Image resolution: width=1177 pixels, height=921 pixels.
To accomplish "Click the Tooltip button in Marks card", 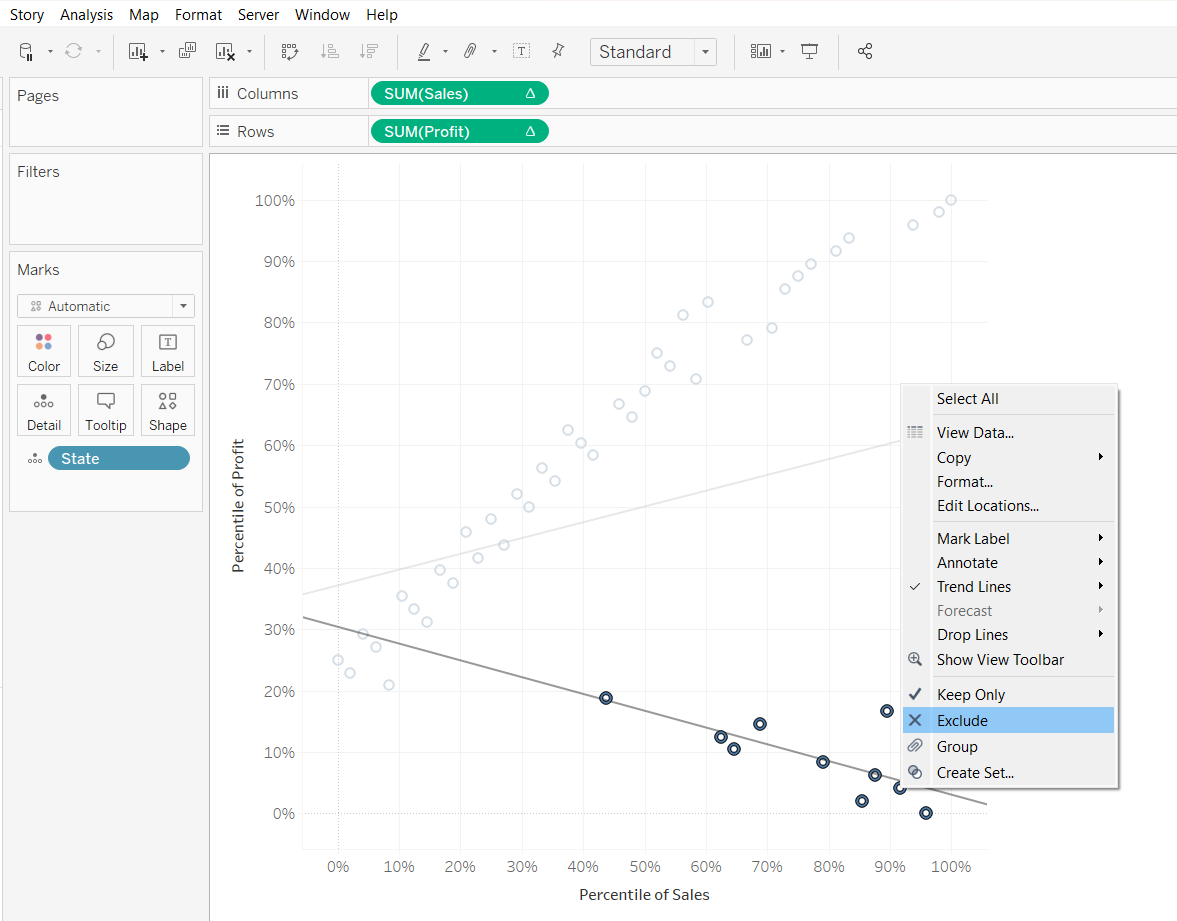I will [106, 410].
